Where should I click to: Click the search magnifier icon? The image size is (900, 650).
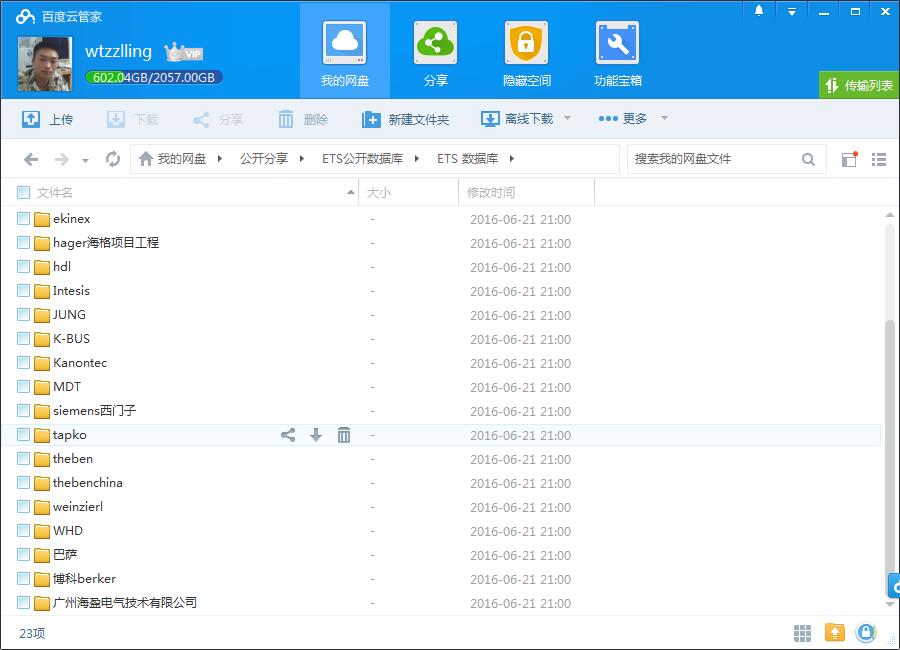click(x=808, y=159)
